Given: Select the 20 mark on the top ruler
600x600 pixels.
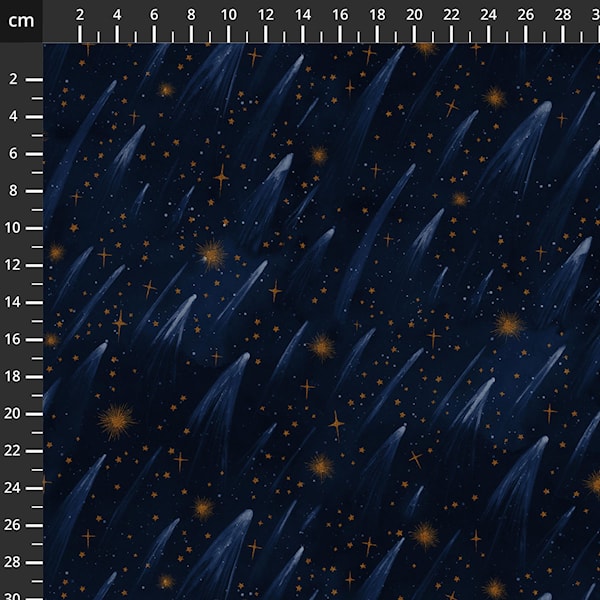Looking at the screenshot, I should click(414, 15).
